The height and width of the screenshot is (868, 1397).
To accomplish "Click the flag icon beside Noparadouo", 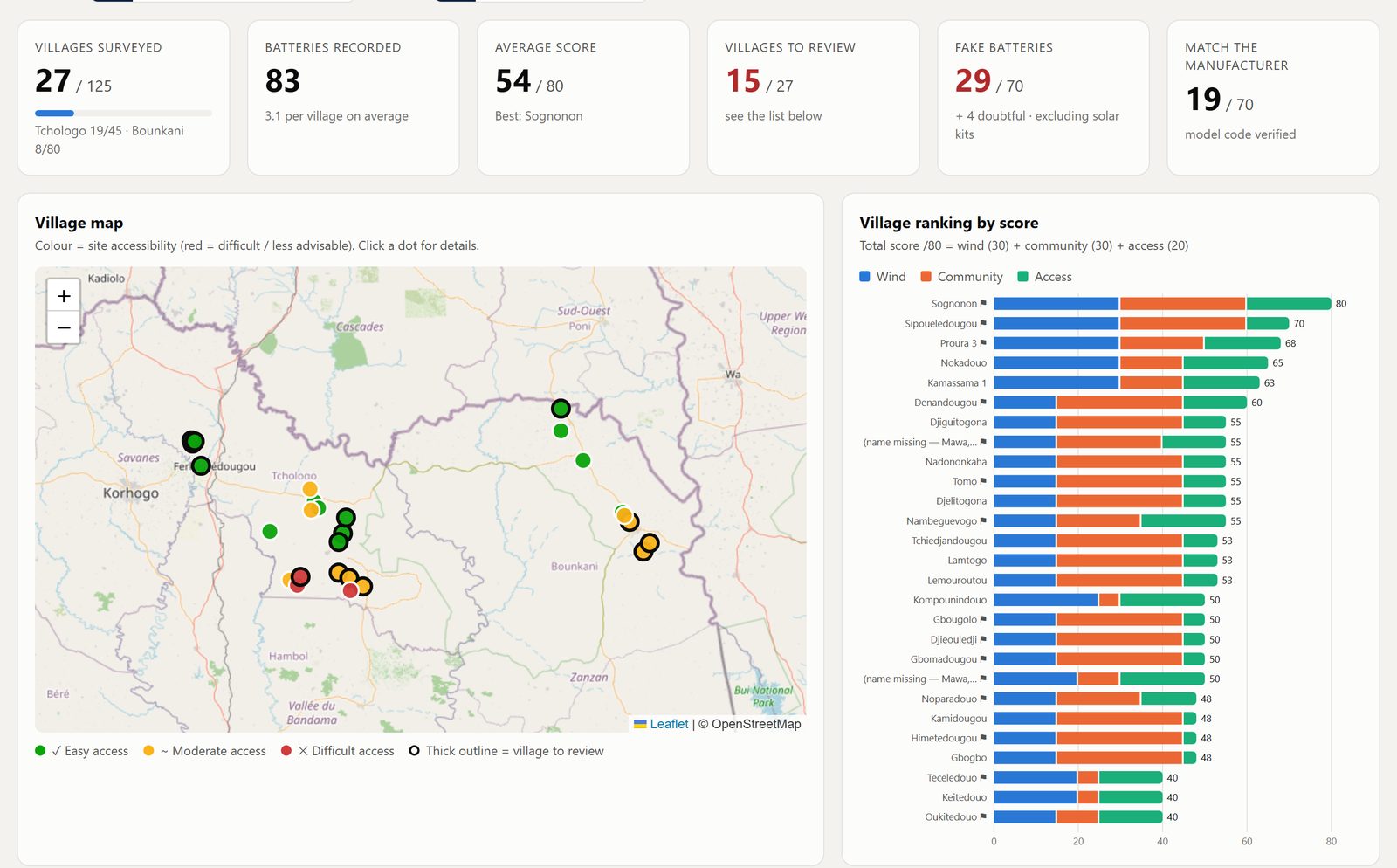I will pos(983,699).
